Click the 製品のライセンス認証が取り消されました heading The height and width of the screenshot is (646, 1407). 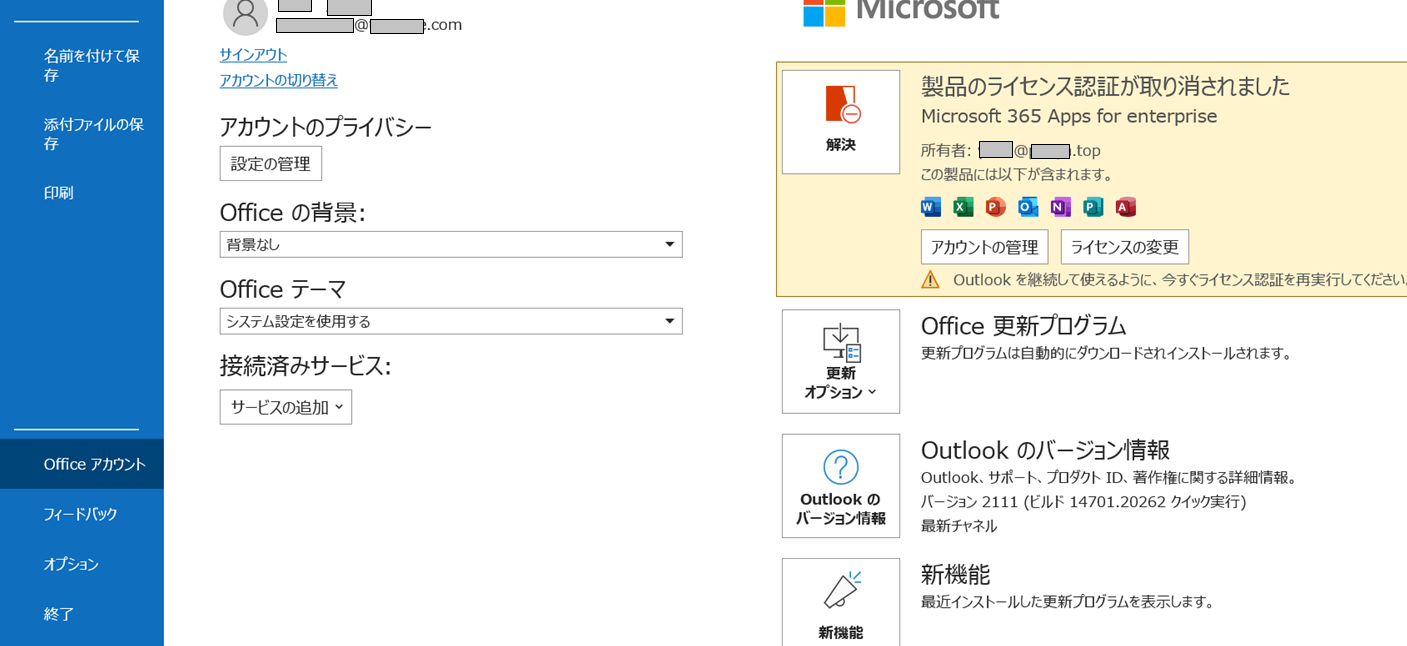tap(1105, 86)
